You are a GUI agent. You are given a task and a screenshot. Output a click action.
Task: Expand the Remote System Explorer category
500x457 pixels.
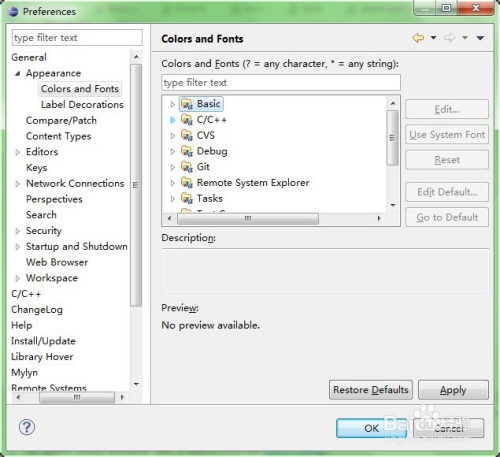[x=172, y=183]
